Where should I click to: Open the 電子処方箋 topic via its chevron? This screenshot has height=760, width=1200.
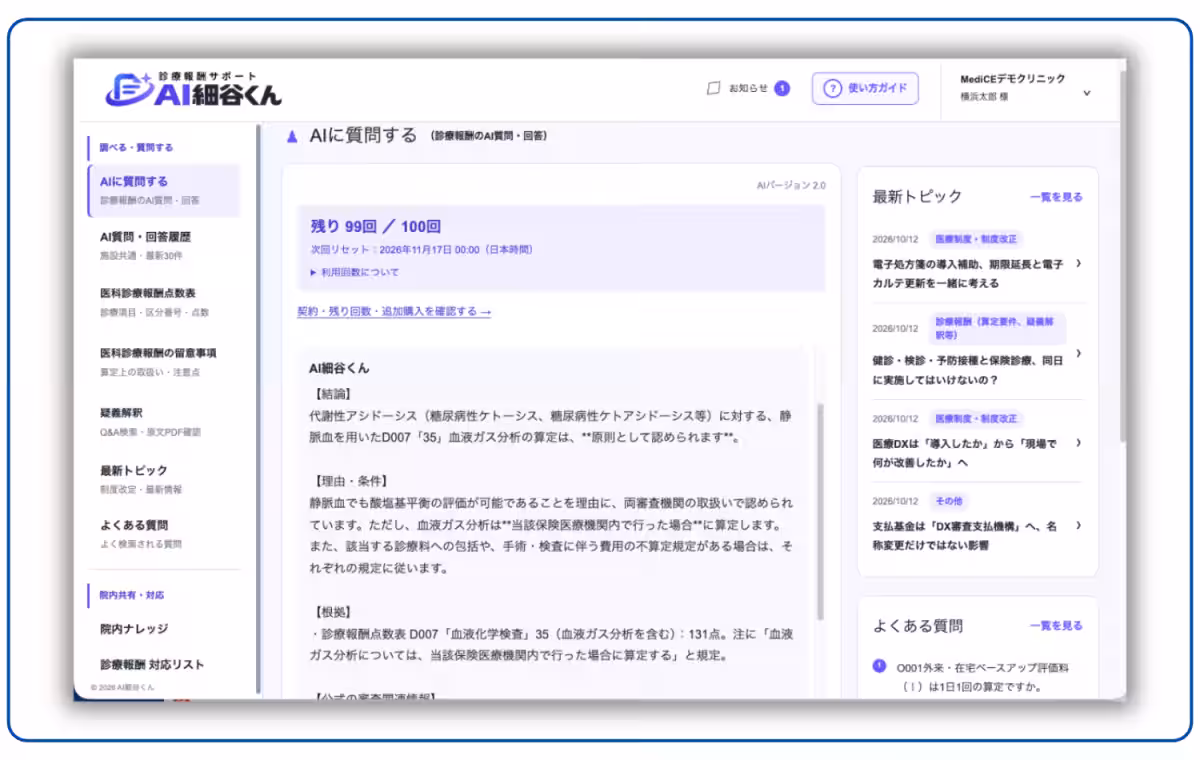pyautogui.click(x=1078, y=264)
